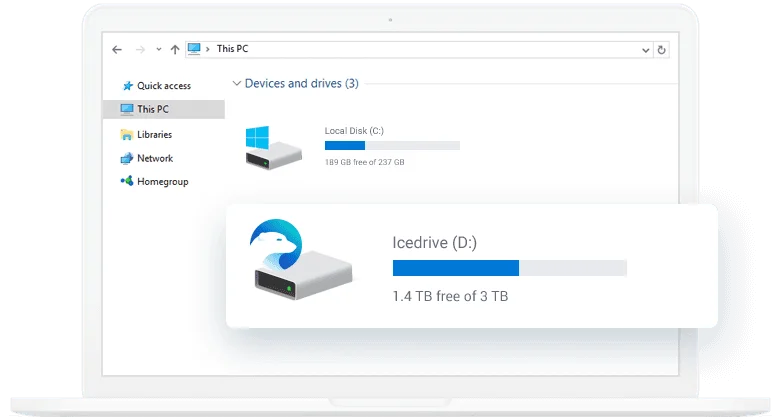Click the Quick access star icon

pos(128,86)
